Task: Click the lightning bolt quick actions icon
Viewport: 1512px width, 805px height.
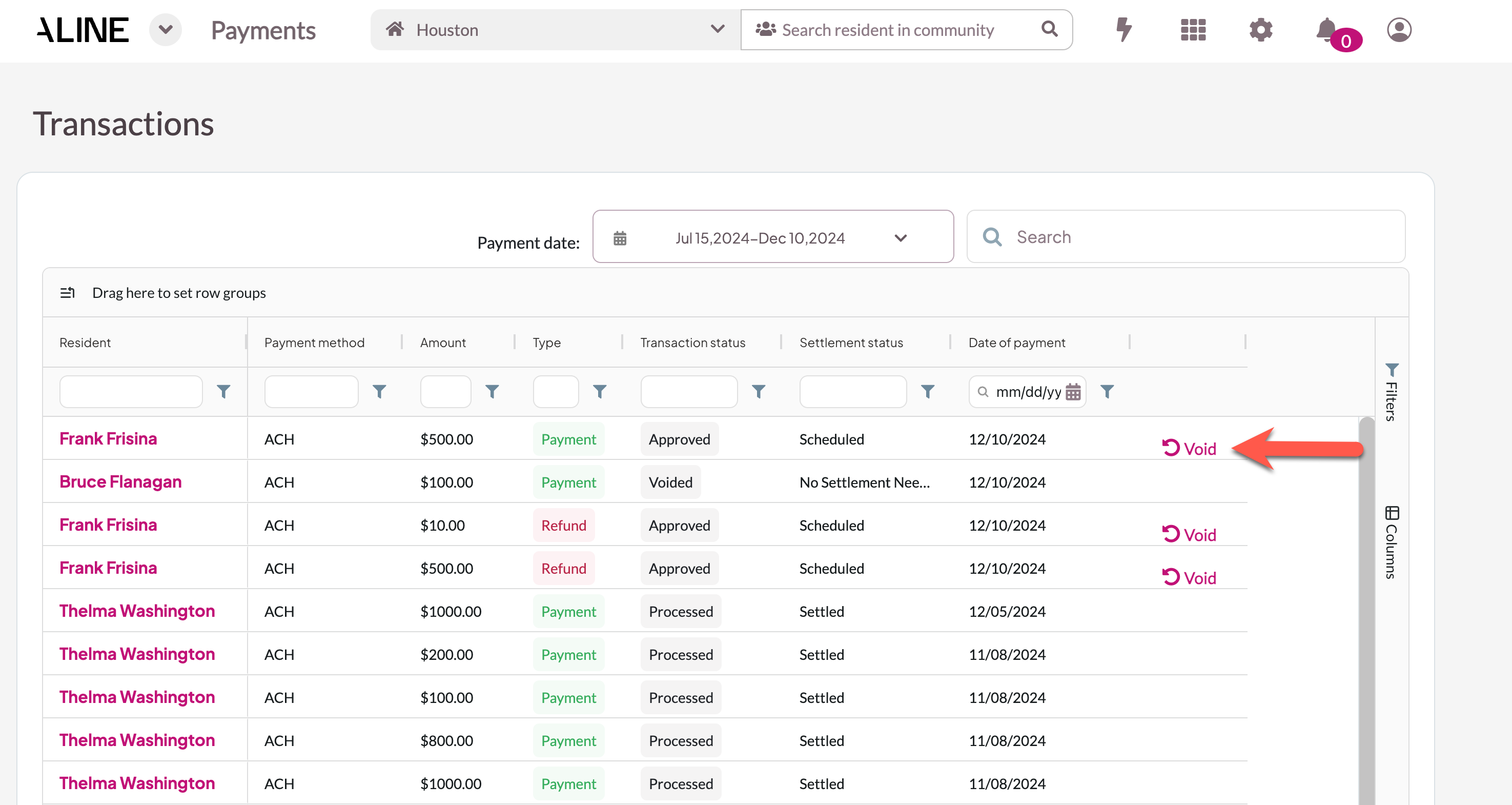Action: pyautogui.click(x=1123, y=29)
